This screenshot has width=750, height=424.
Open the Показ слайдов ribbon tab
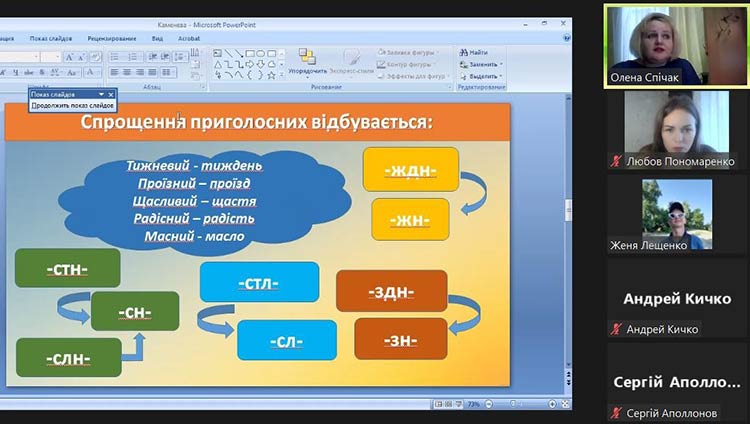click(51, 38)
